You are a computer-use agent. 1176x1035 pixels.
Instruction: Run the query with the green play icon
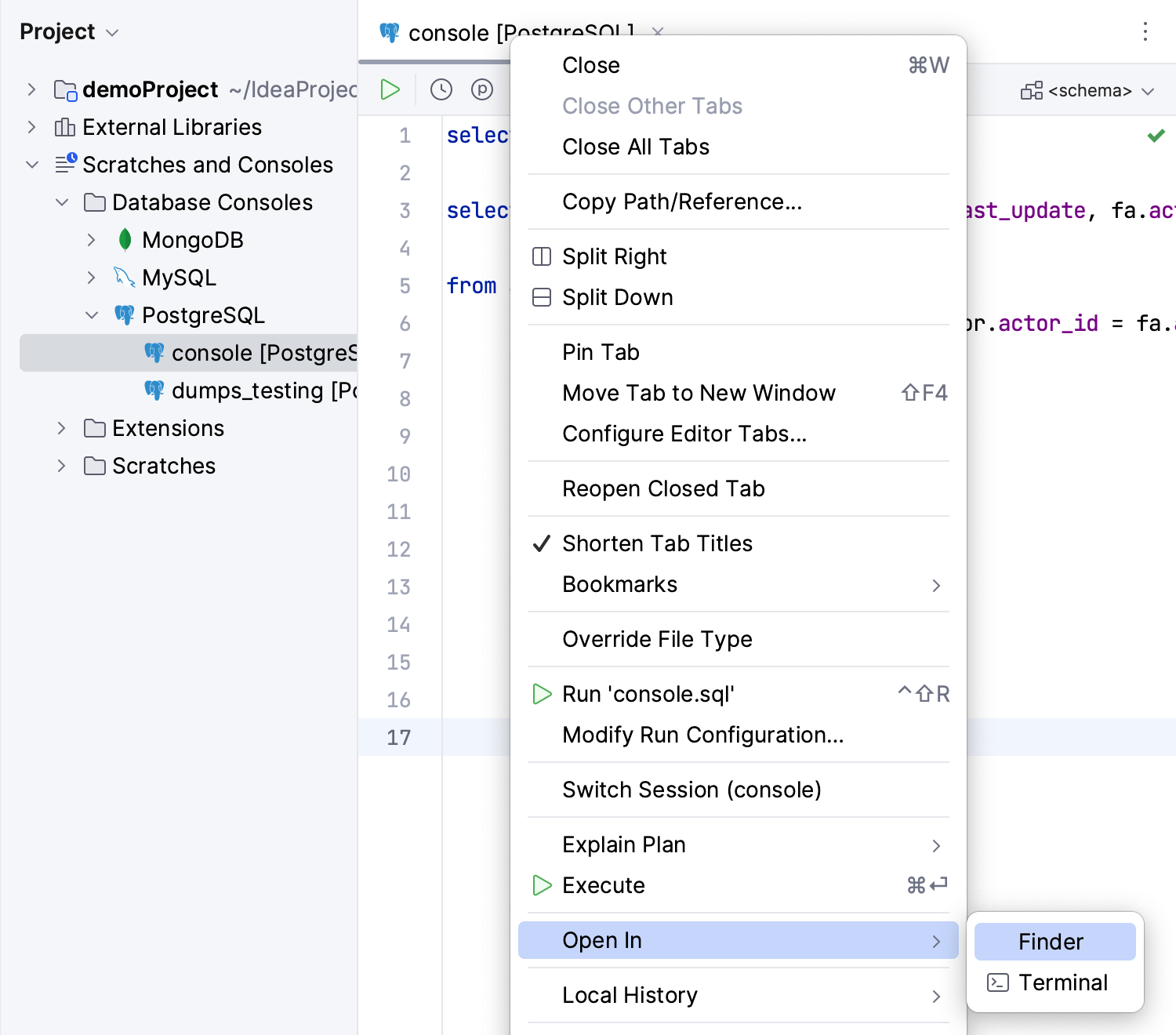(x=390, y=89)
